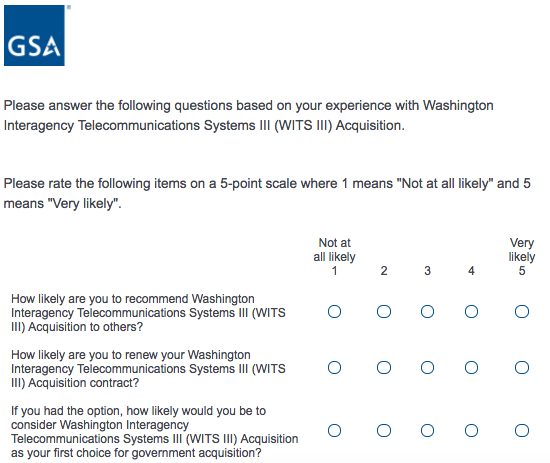
Task: Choose 4 for first choice acquisition question
Action: coord(471,430)
